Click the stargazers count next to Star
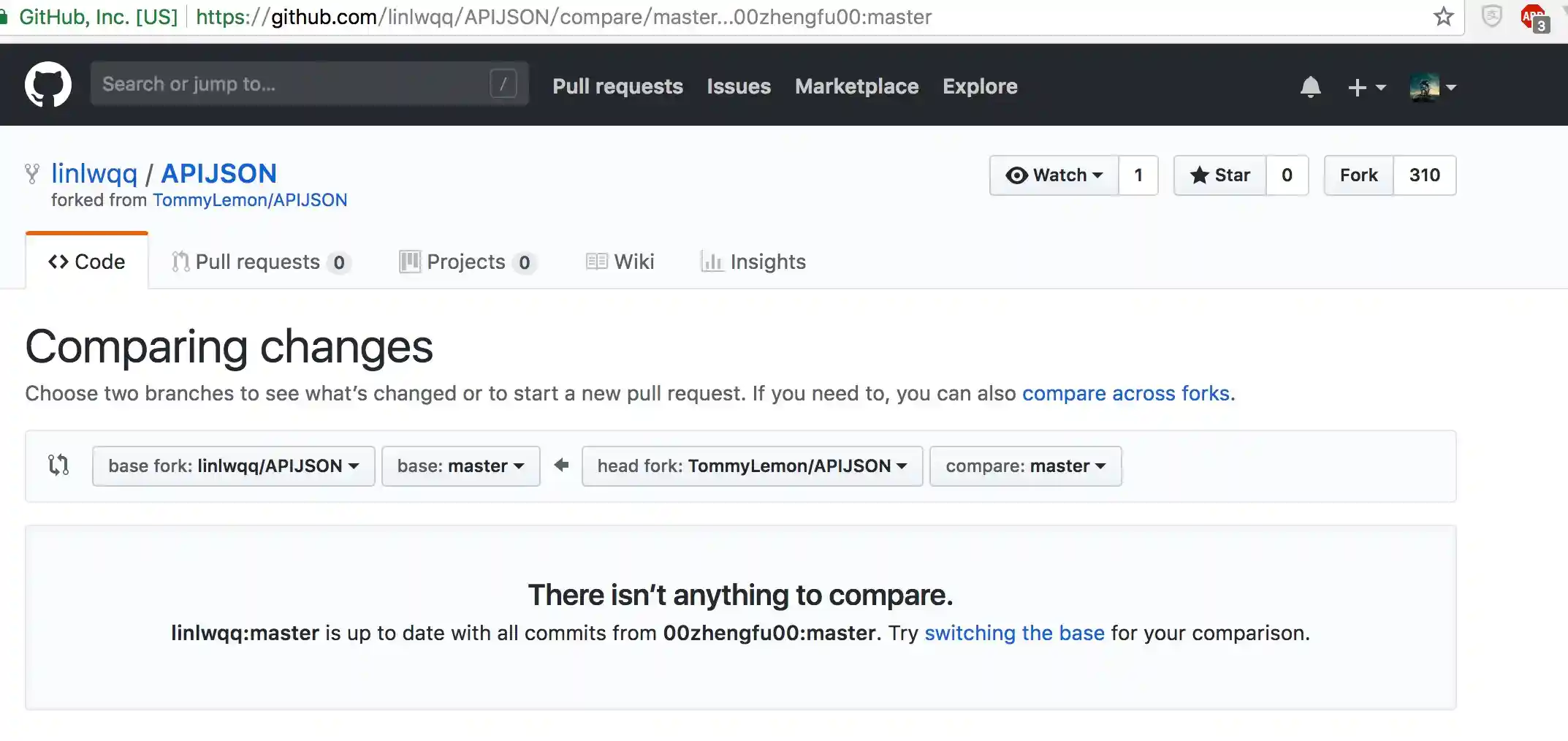The height and width of the screenshot is (741, 1568). (x=1287, y=175)
